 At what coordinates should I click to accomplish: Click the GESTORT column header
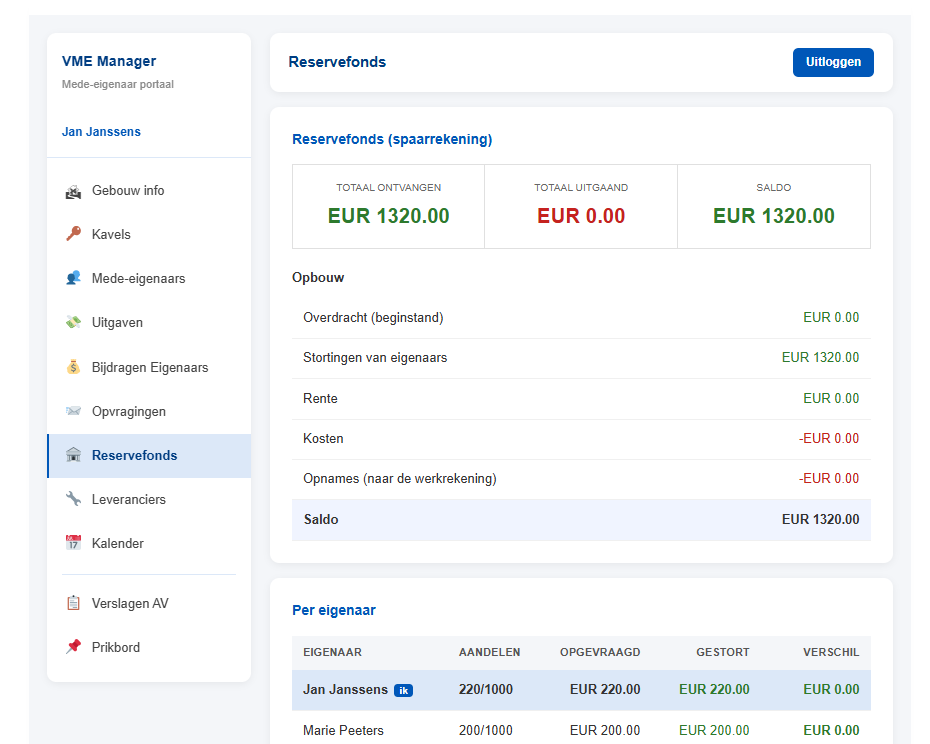point(722,652)
